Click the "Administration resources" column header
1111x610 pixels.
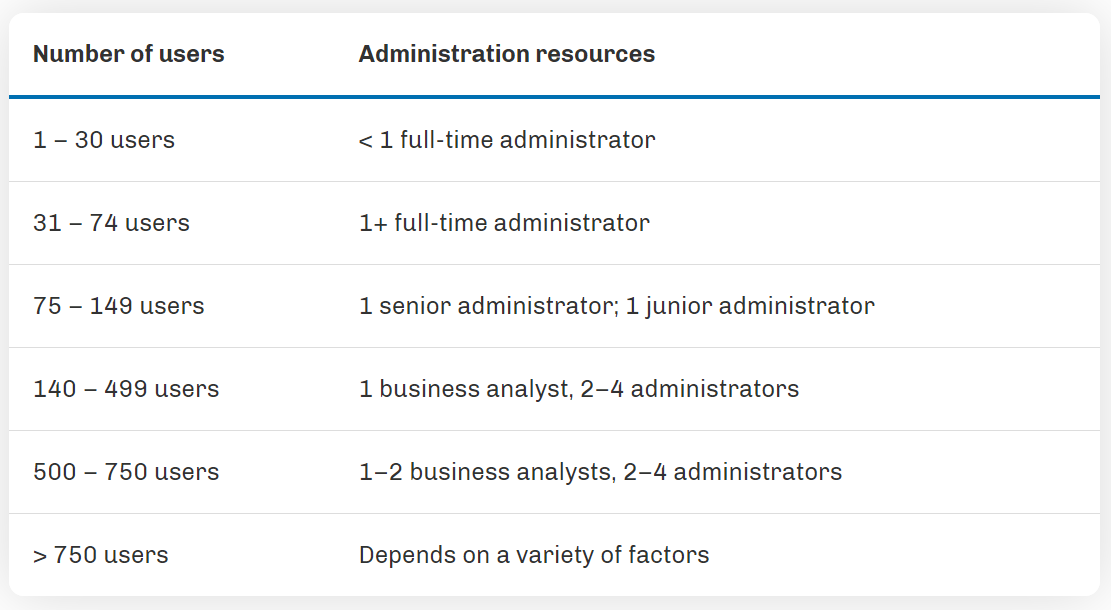point(506,54)
